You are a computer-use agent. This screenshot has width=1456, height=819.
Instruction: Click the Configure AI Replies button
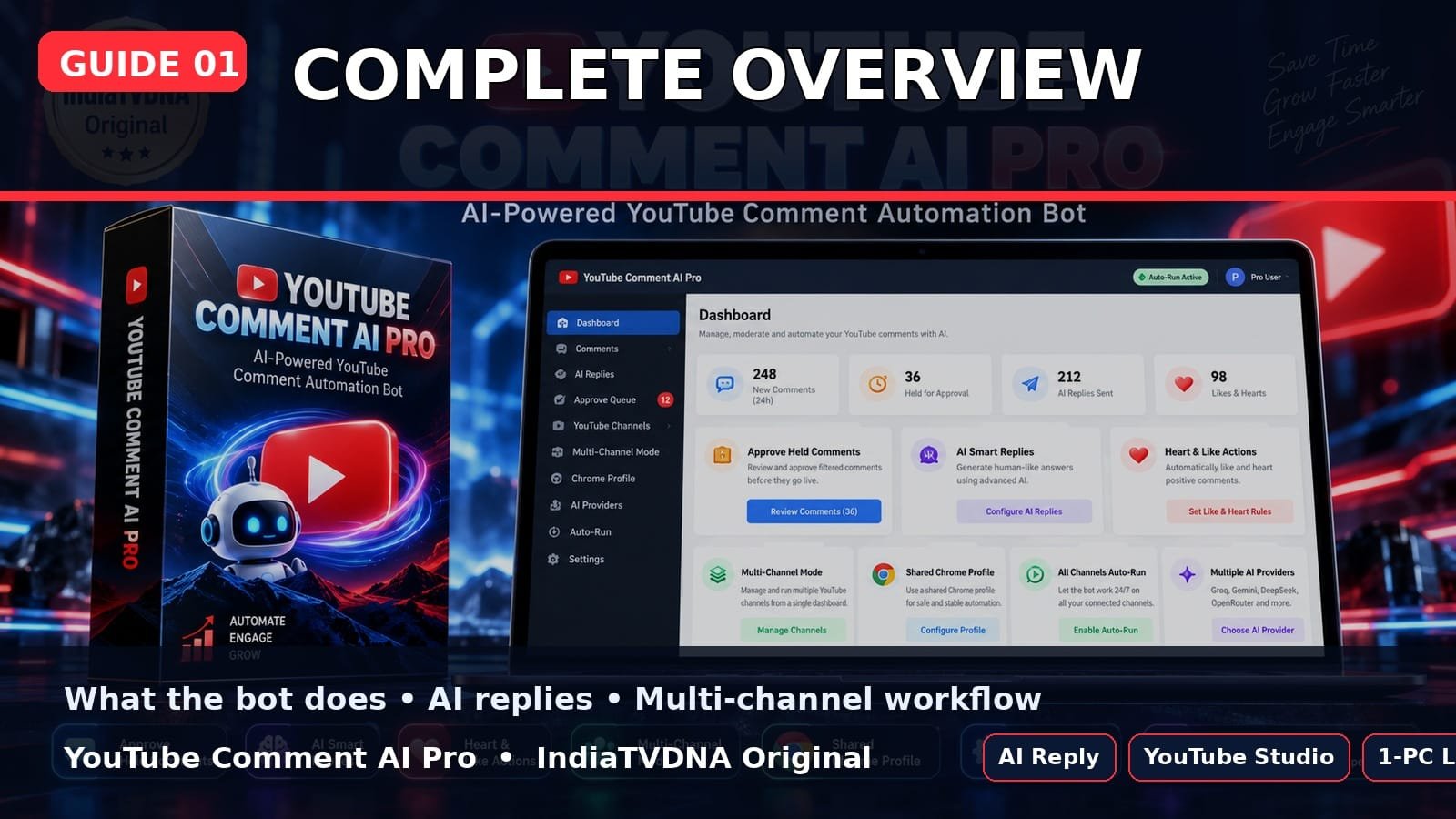click(x=1024, y=511)
